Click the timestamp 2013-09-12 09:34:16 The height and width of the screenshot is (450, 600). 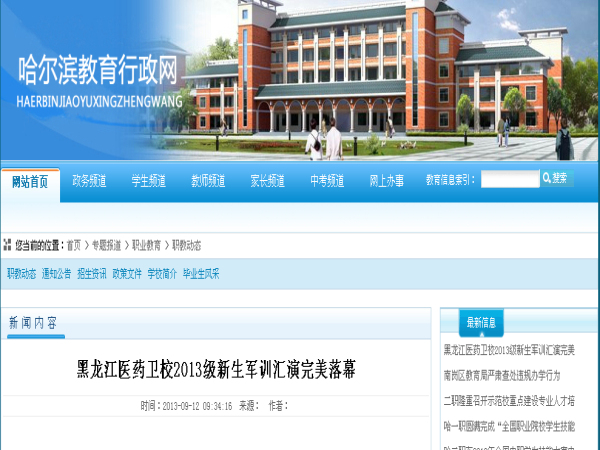tap(197, 406)
